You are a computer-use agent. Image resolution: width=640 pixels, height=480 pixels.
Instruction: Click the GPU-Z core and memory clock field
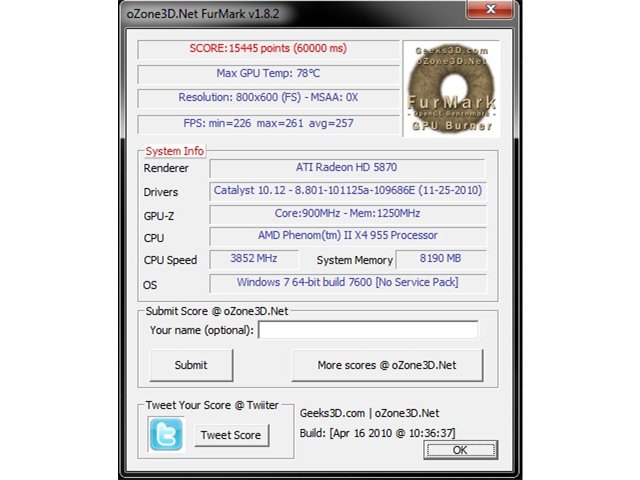pyautogui.click(x=347, y=214)
